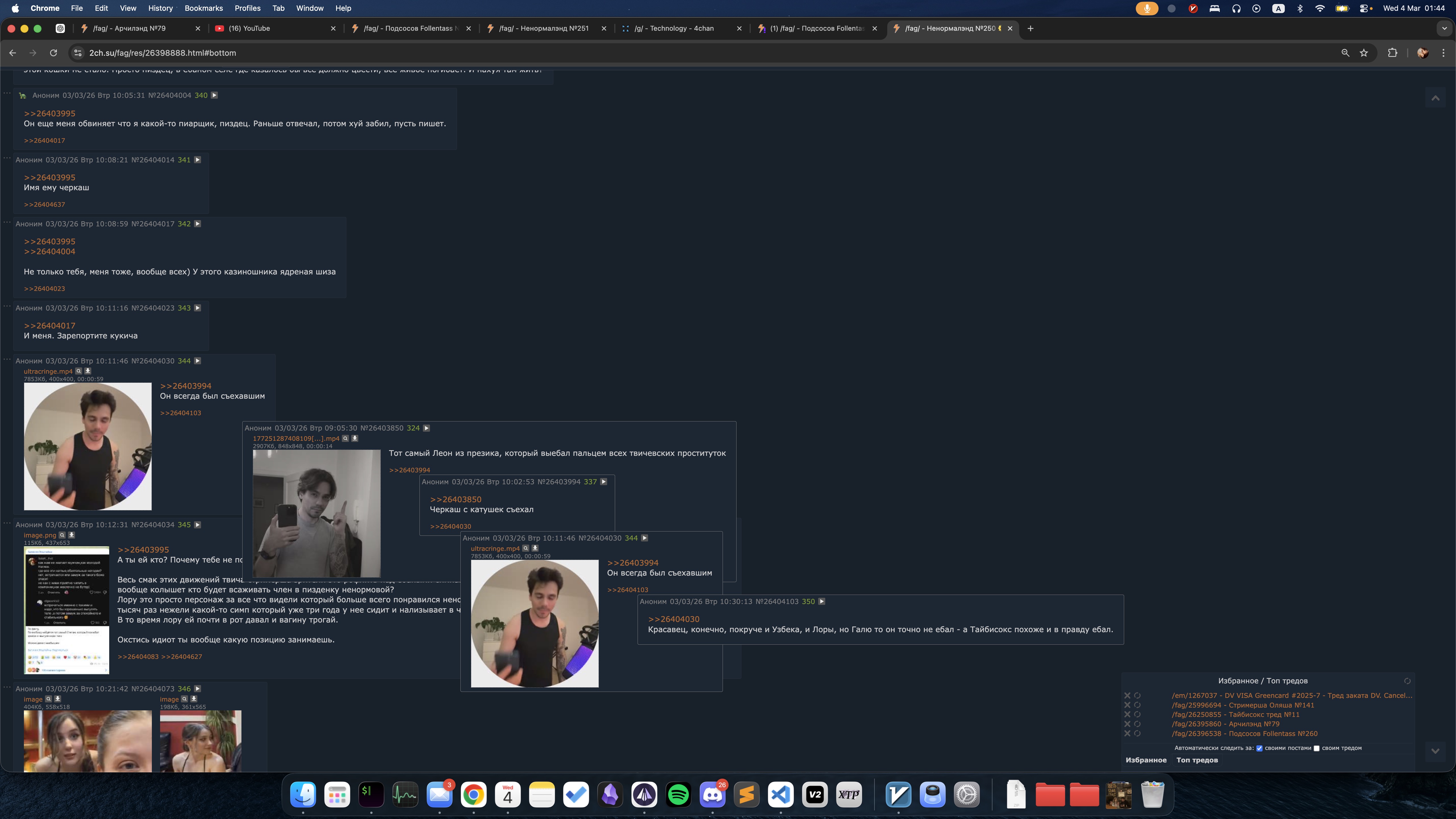Toggle 'своими постами' auto-follow checkbox
The height and width of the screenshot is (819, 1456).
click(x=1259, y=748)
